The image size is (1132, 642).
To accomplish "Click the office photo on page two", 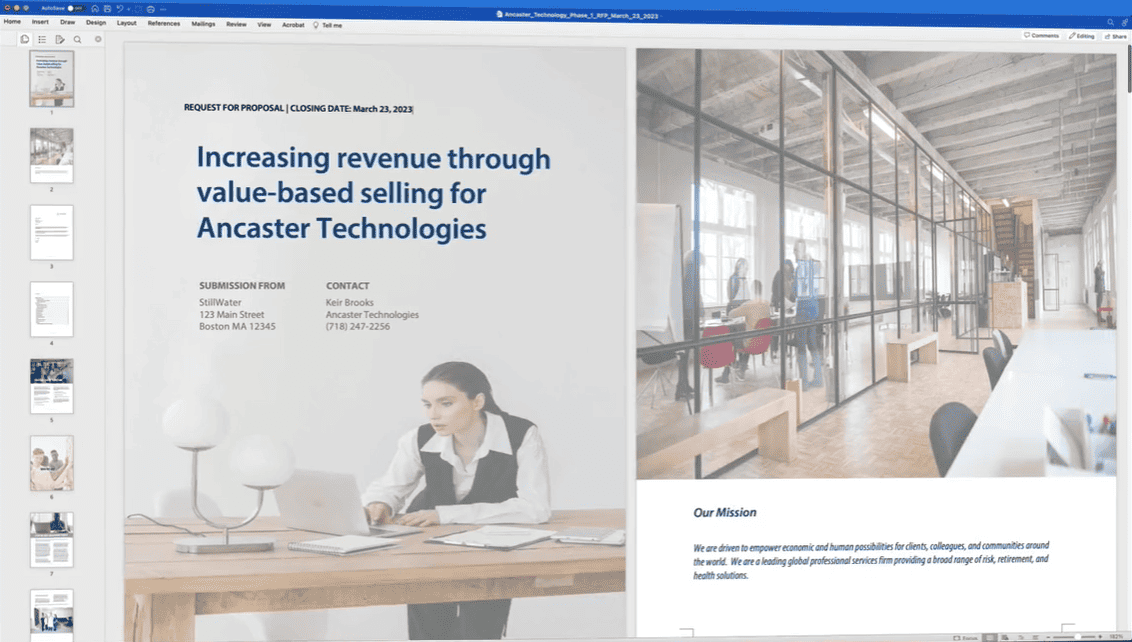I will [876, 264].
